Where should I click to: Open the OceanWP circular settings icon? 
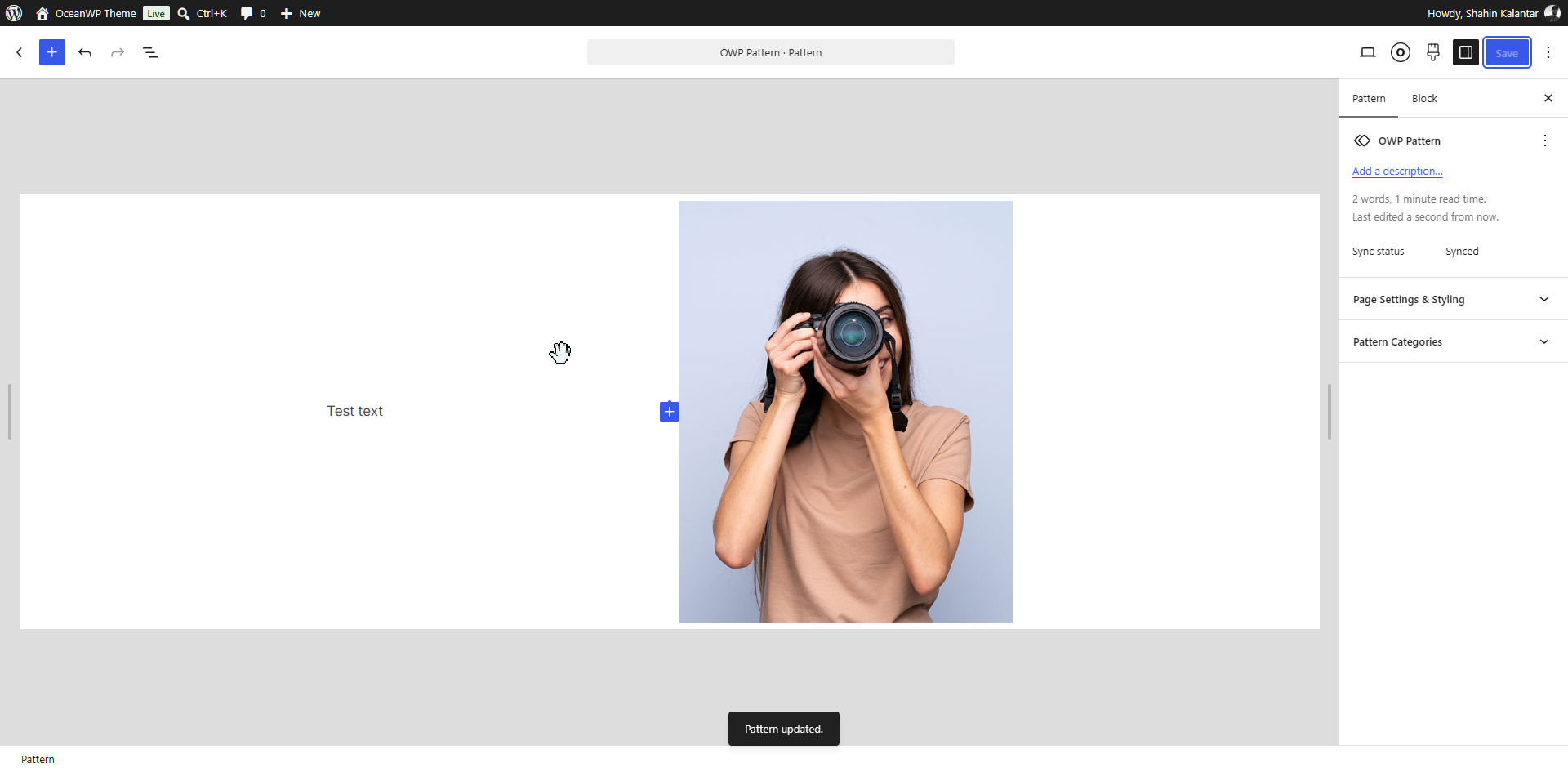[1401, 52]
